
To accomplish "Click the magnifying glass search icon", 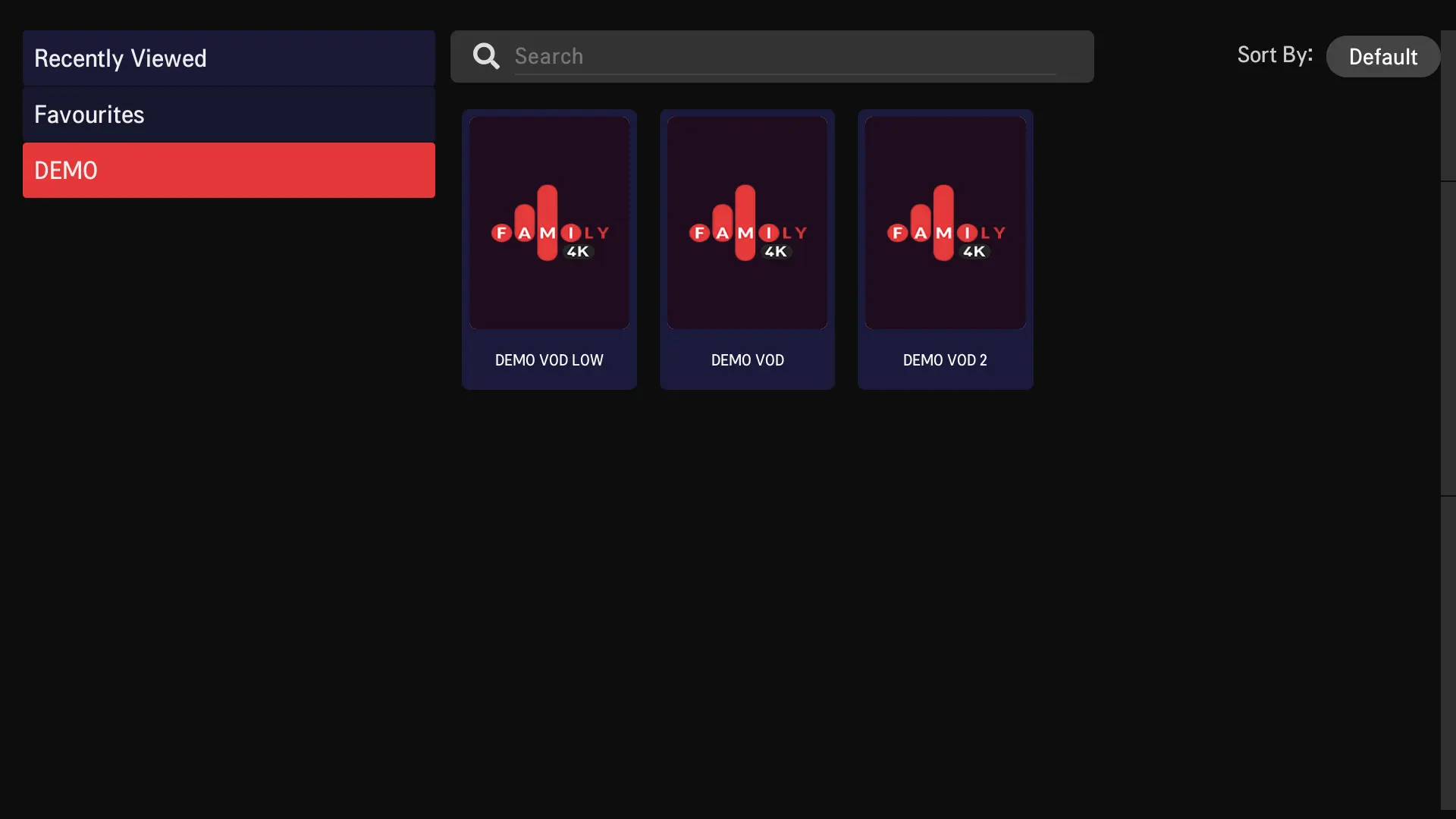I will [x=486, y=56].
